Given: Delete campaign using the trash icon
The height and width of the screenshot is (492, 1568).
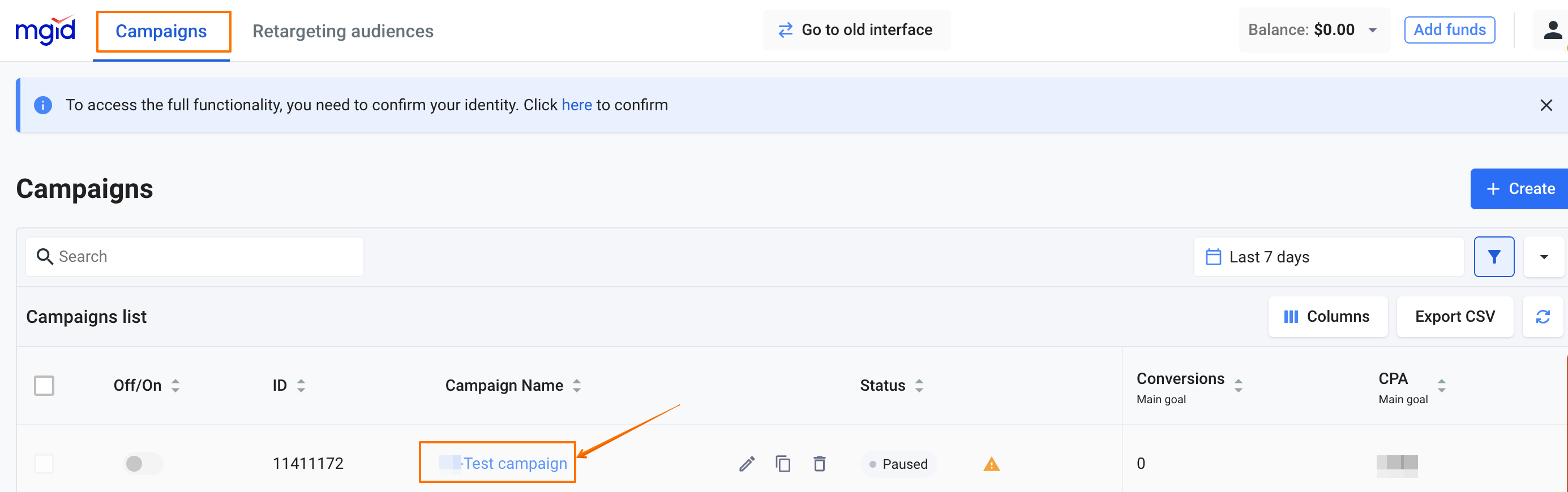Looking at the screenshot, I should click(819, 464).
